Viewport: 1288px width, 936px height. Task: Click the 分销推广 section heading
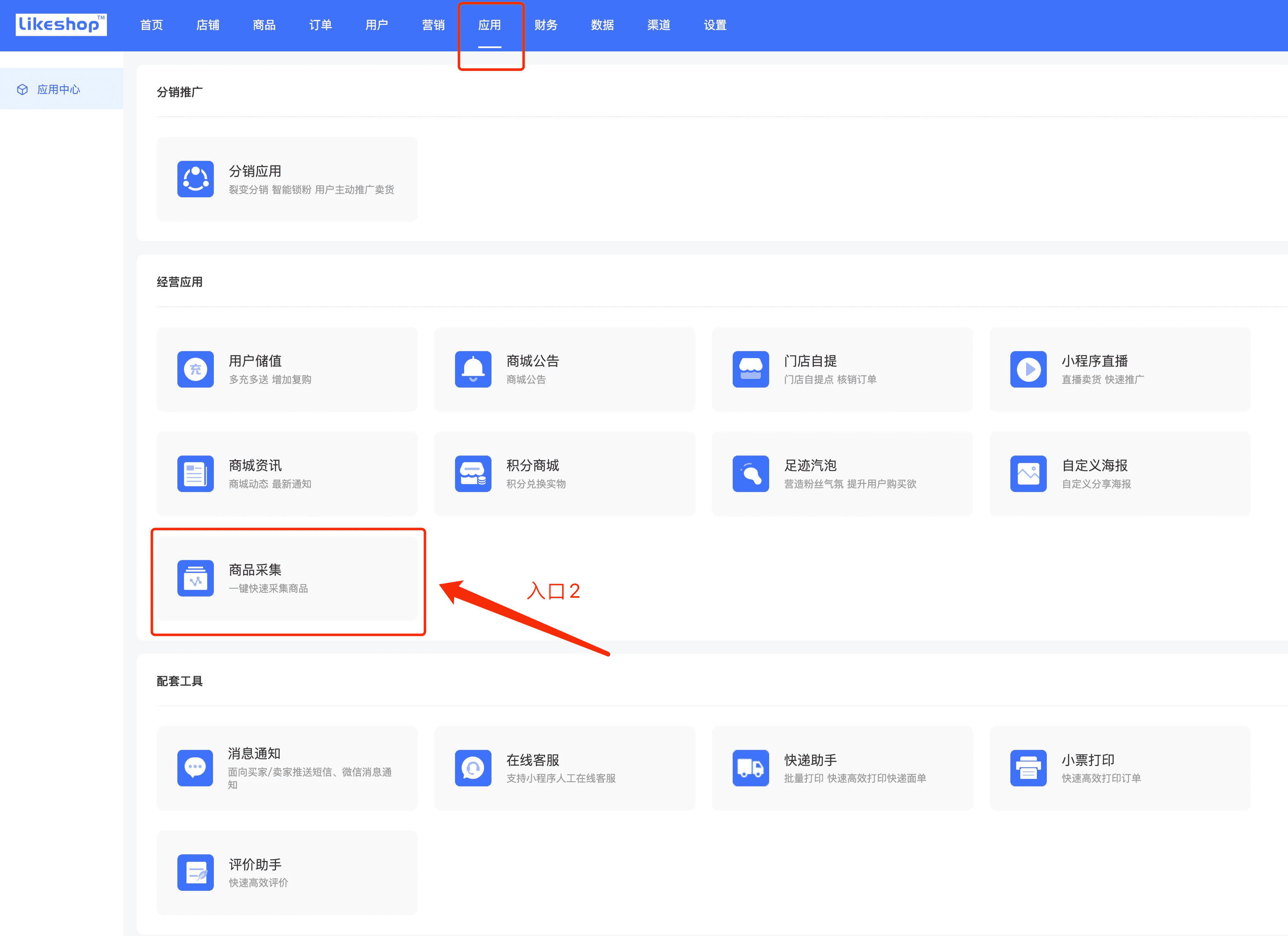pyautogui.click(x=179, y=92)
